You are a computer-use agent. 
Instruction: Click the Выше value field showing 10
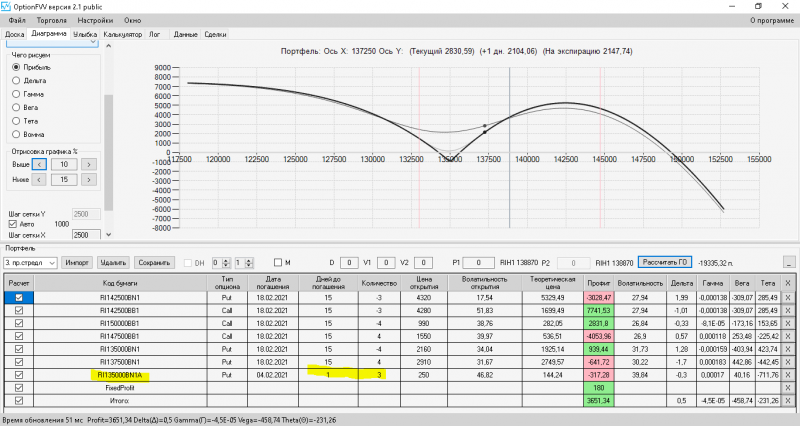pyautogui.click(x=64, y=164)
